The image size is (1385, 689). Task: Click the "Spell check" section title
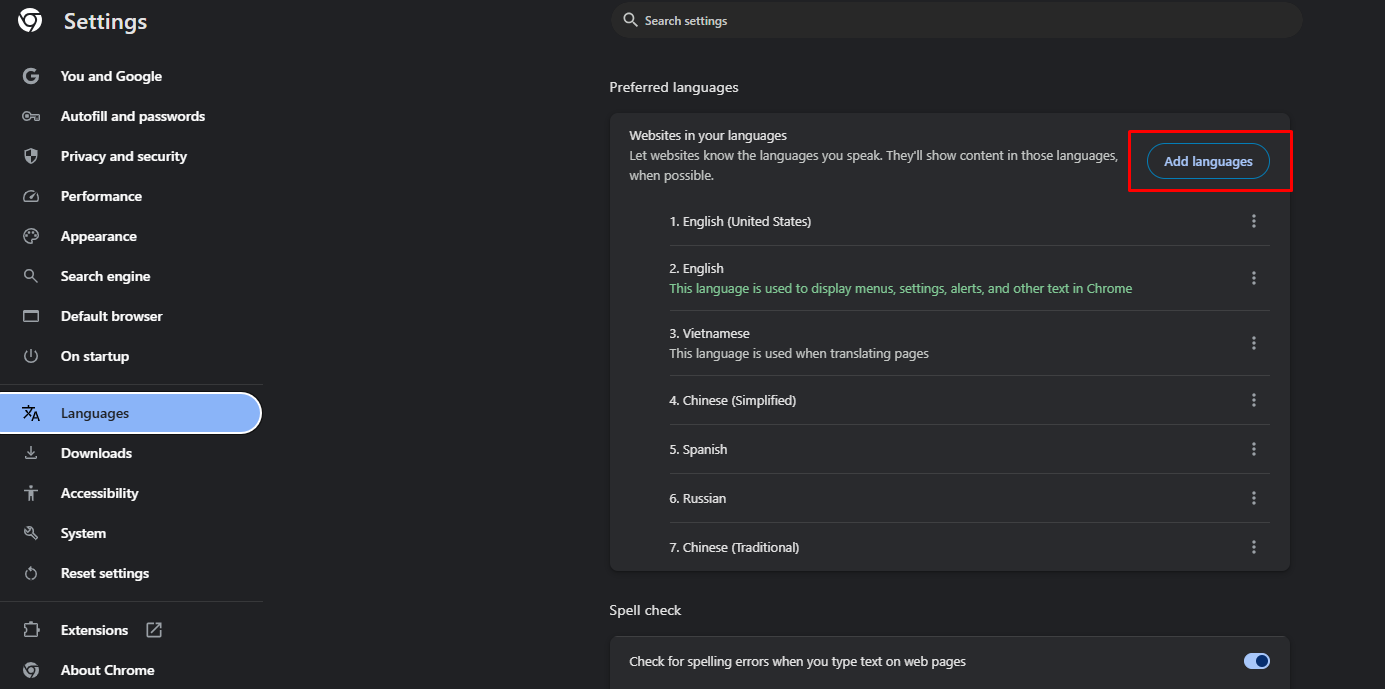[x=645, y=610]
